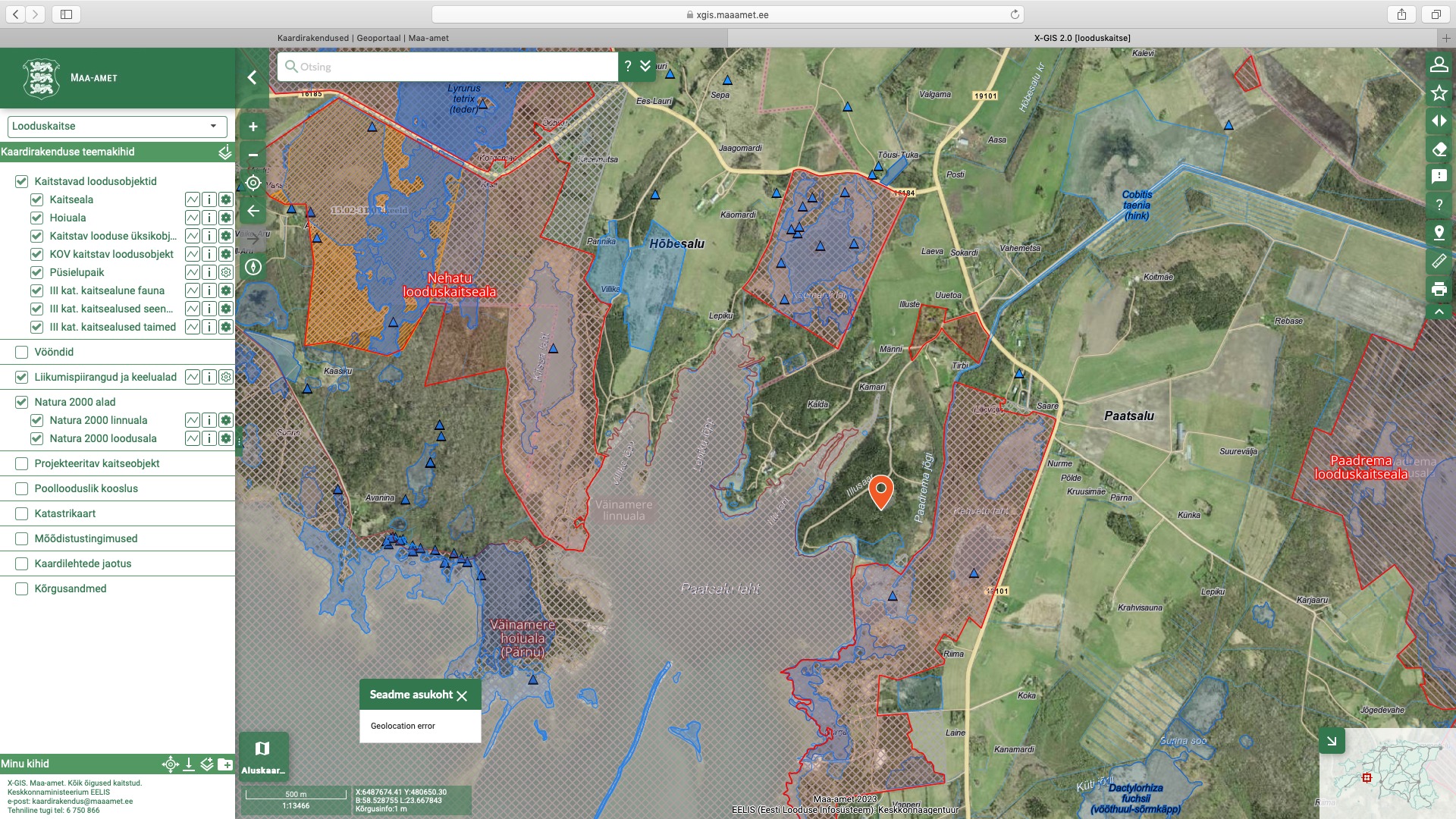Enable the Katastrikaart layer checkbox
1456x819 pixels.
[22, 513]
